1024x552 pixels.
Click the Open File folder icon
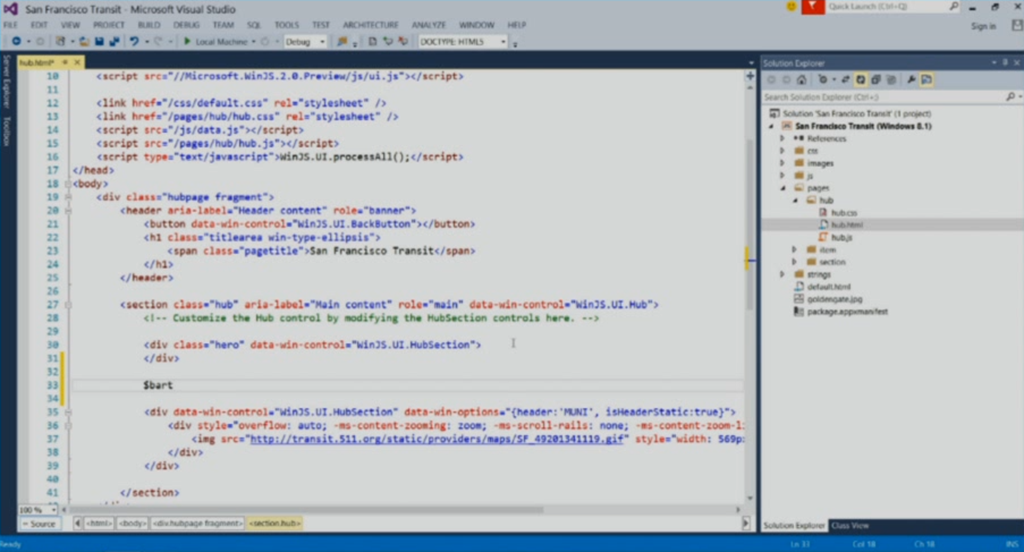84,42
